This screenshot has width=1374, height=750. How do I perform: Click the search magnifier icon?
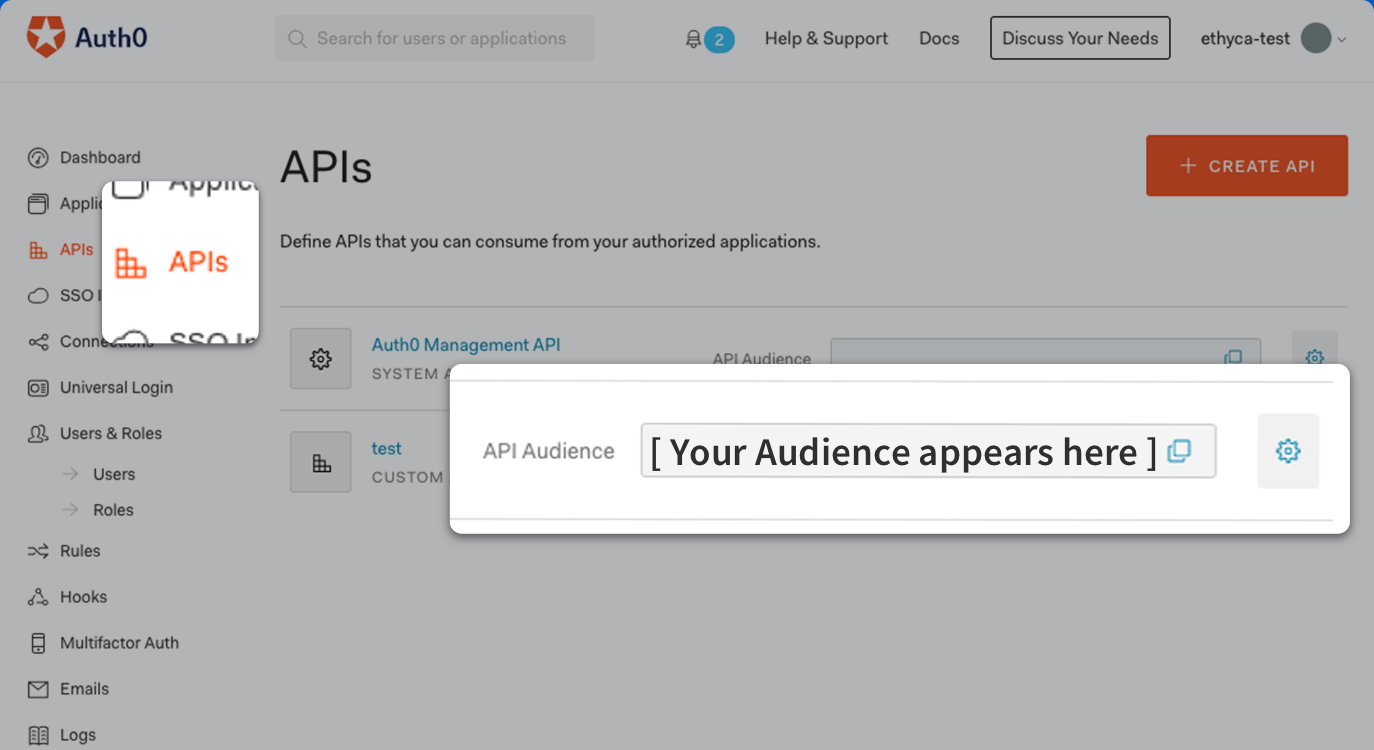[297, 39]
